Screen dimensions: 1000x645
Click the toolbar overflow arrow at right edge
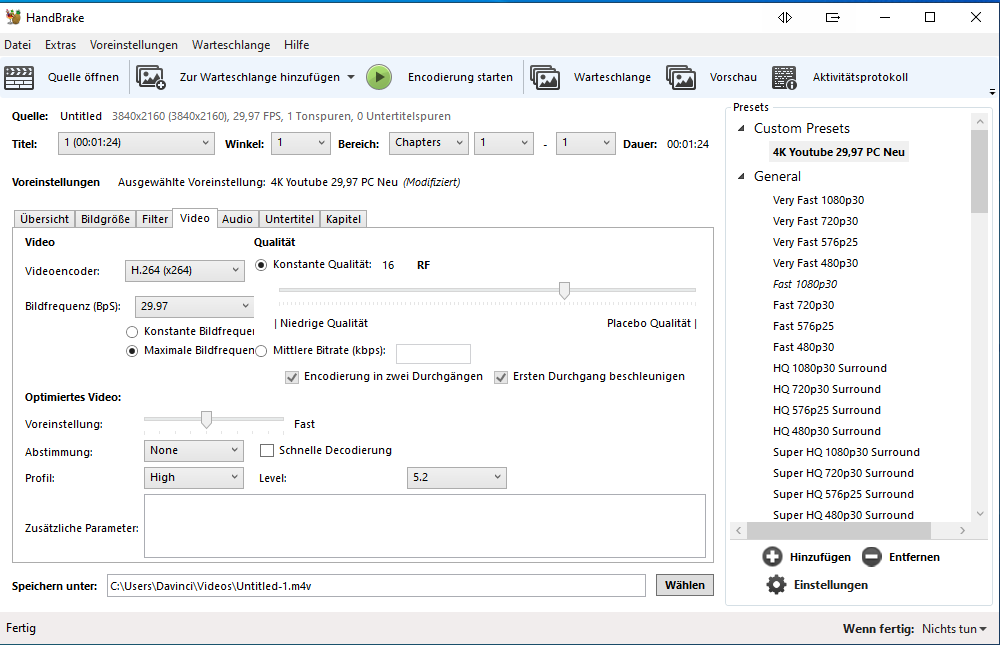click(x=992, y=92)
